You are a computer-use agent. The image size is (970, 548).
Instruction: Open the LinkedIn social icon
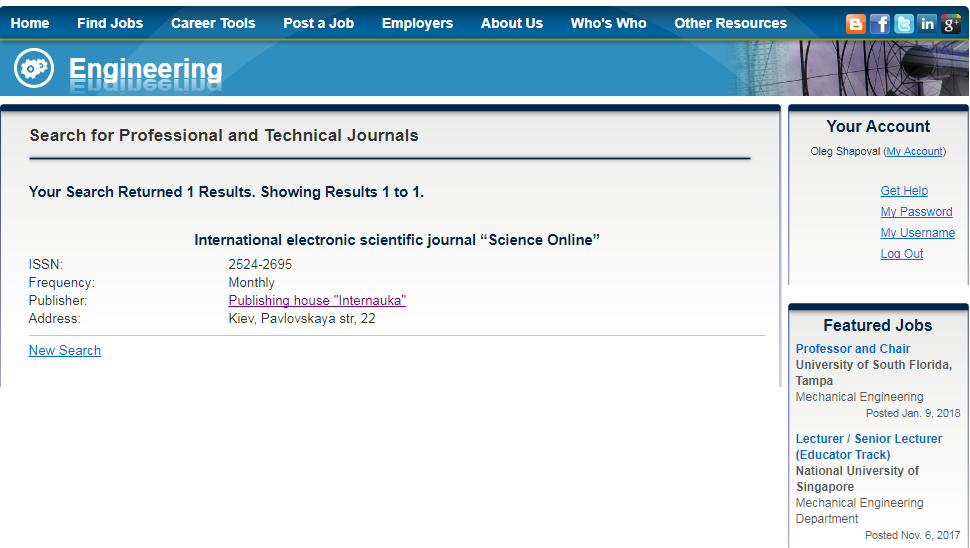coord(927,24)
